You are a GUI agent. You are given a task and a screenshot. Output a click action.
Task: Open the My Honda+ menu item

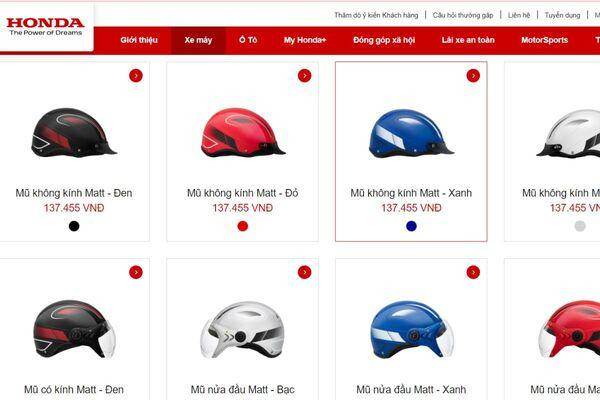point(305,40)
